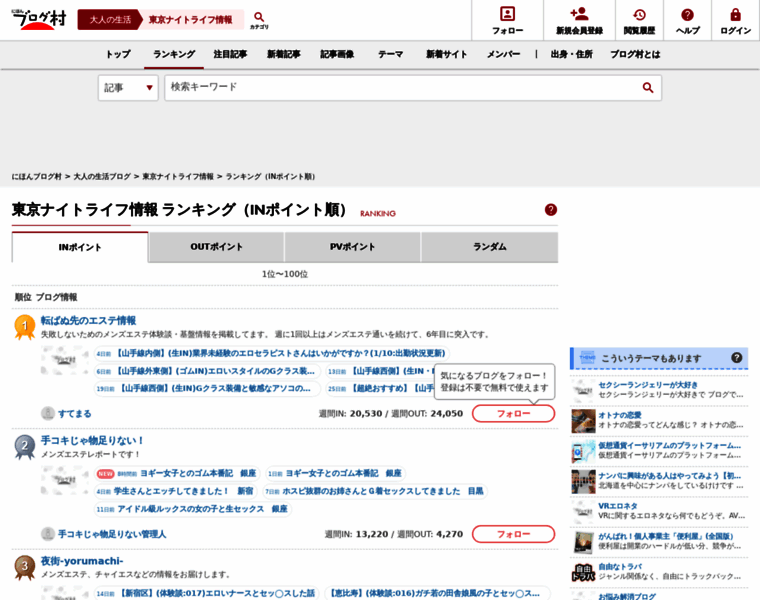Open the オトナの恋愛 theme thumbnail

point(583,421)
